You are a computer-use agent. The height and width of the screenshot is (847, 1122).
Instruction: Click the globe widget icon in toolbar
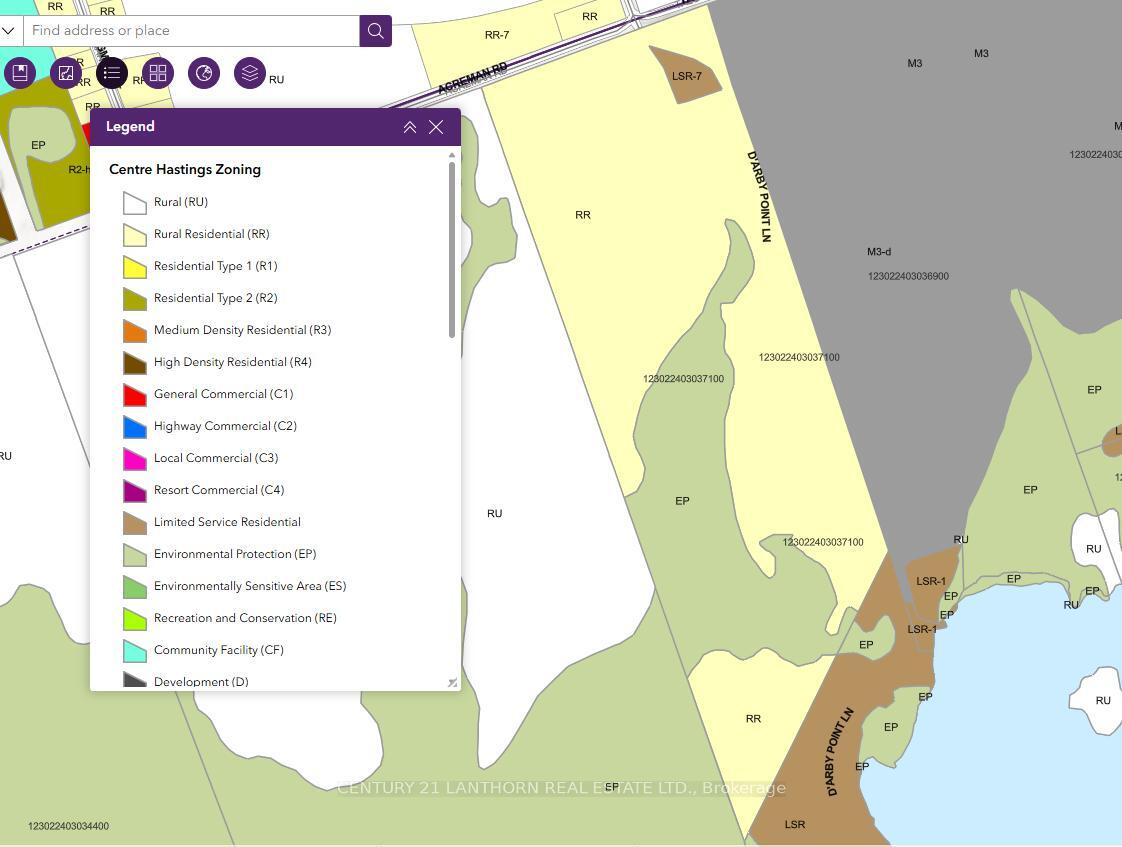tap(204, 73)
